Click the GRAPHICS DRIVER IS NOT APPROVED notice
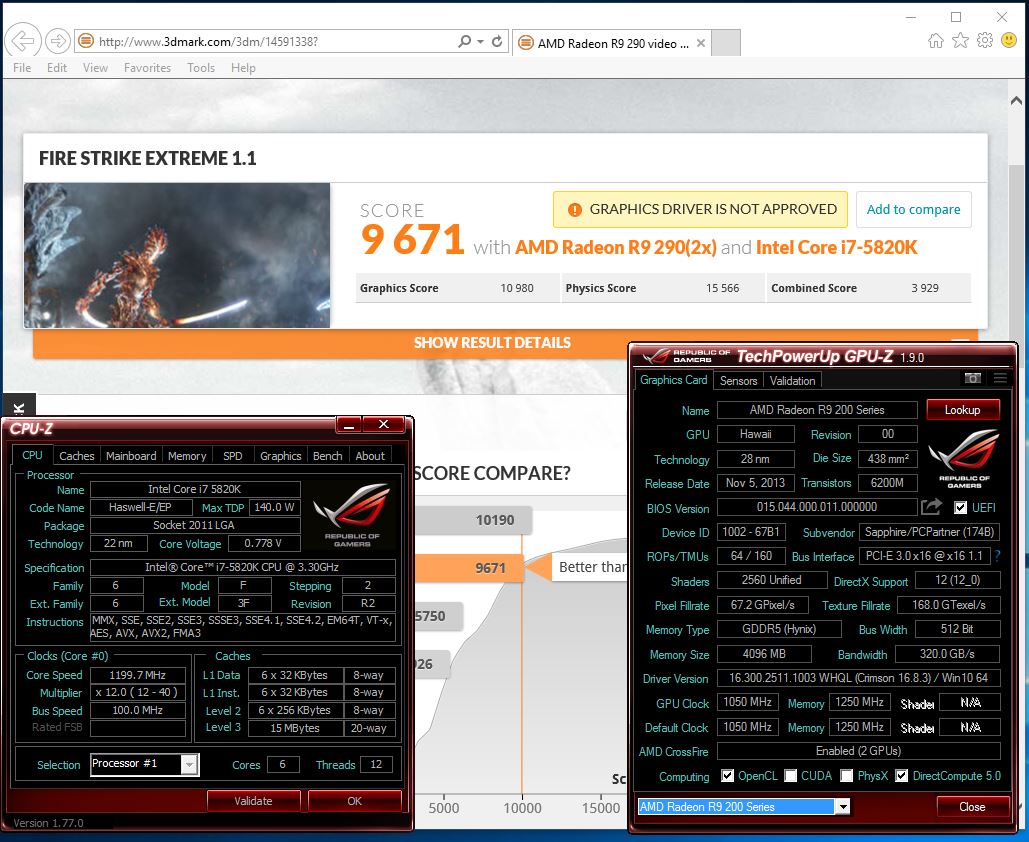This screenshot has width=1029, height=842. [700, 209]
